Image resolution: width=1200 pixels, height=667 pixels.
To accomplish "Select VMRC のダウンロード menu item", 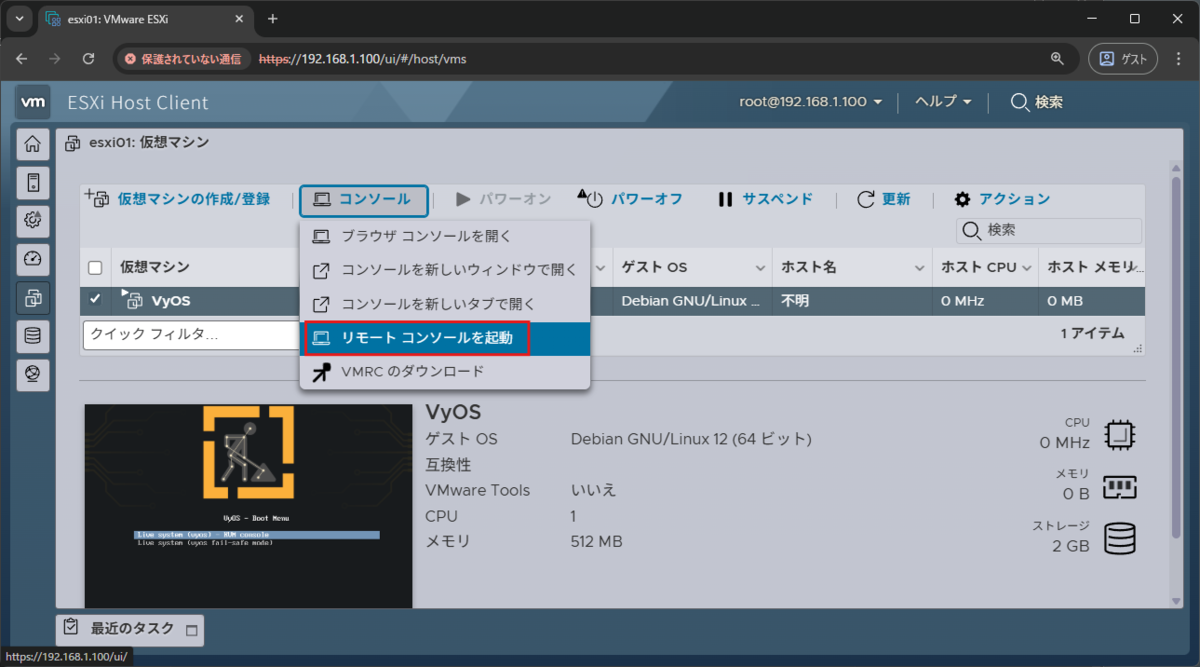I will tap(445, 371).
